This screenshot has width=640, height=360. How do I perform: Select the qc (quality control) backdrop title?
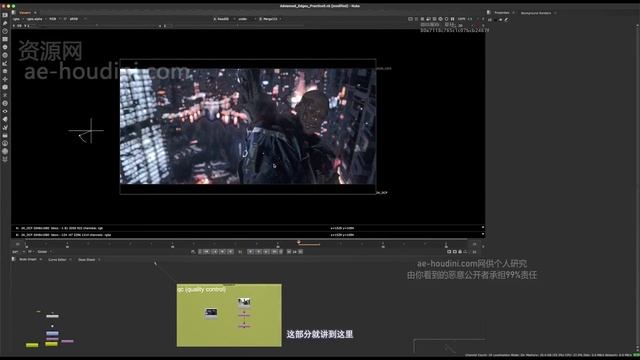pos(201,289)
